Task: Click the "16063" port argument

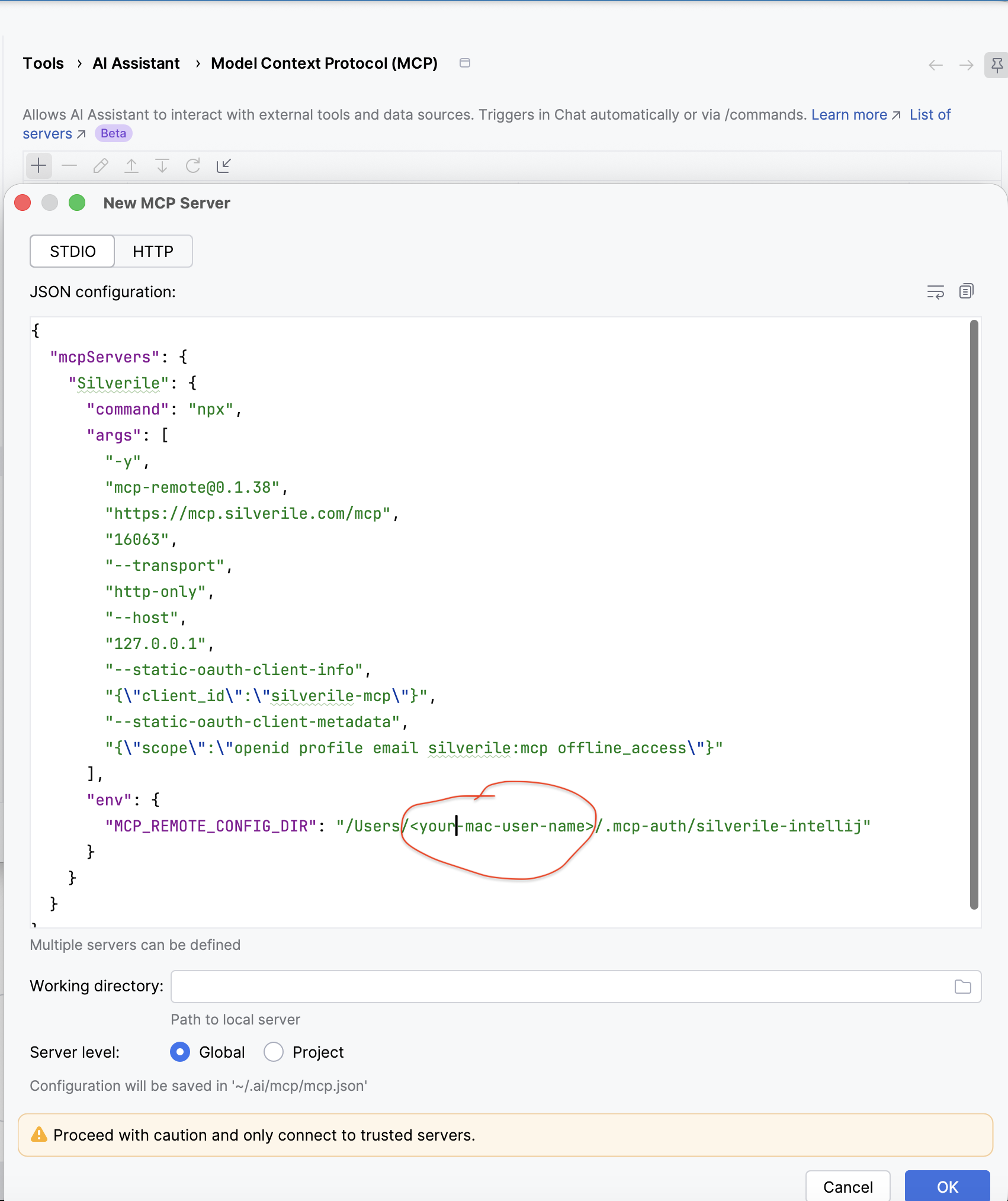Action: click(137, 540)
